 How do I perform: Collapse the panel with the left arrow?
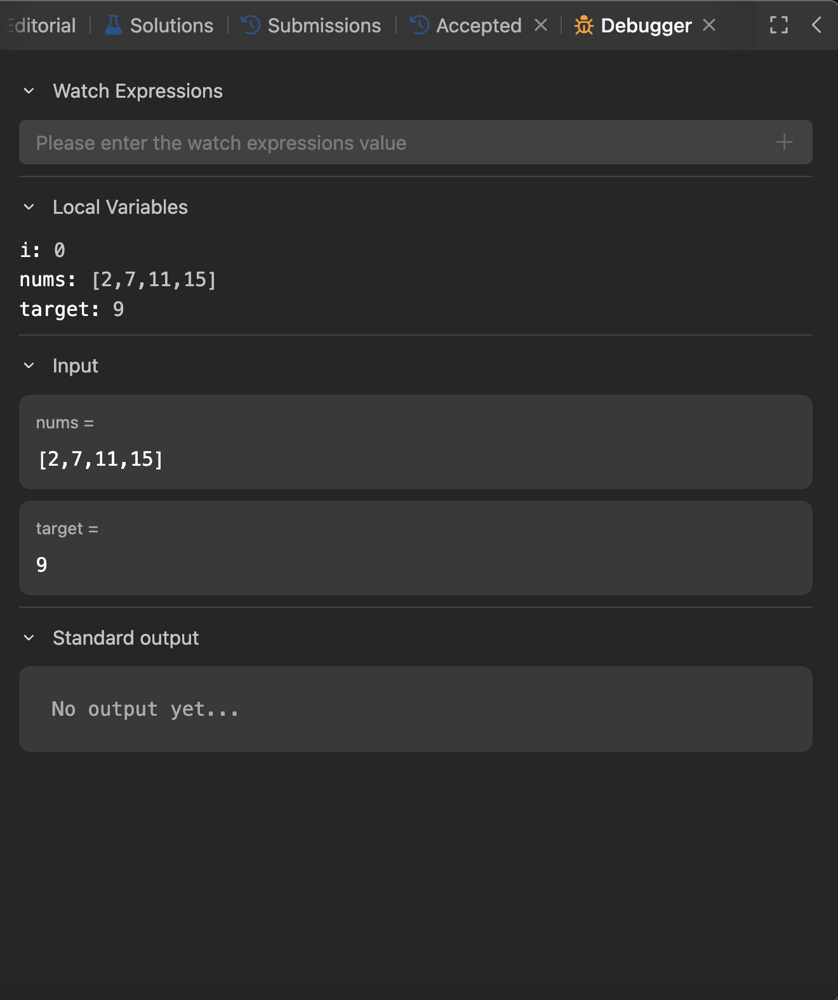click(x=816, y=26)
